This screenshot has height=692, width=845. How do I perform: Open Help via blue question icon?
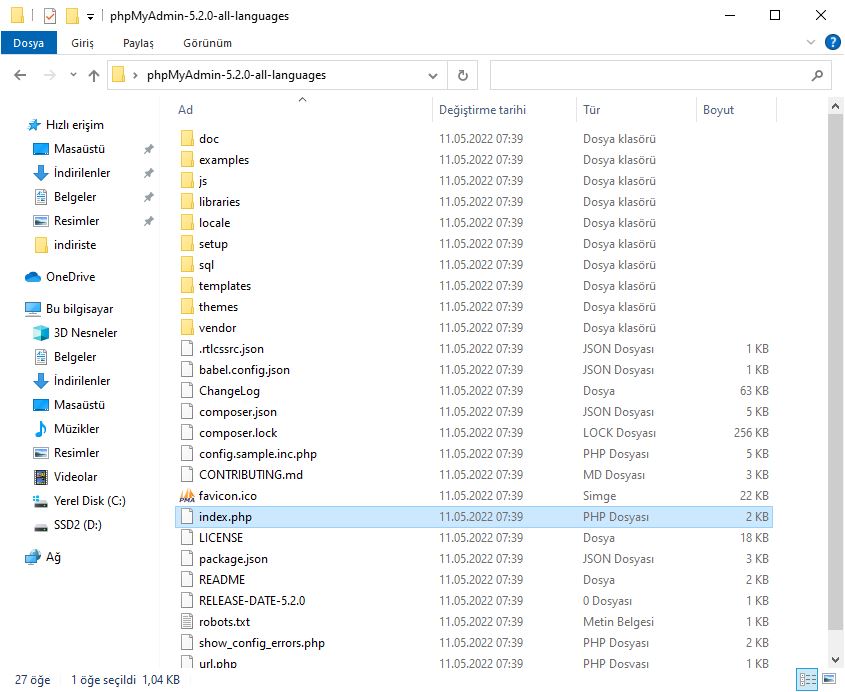click(x=833, y=42)
